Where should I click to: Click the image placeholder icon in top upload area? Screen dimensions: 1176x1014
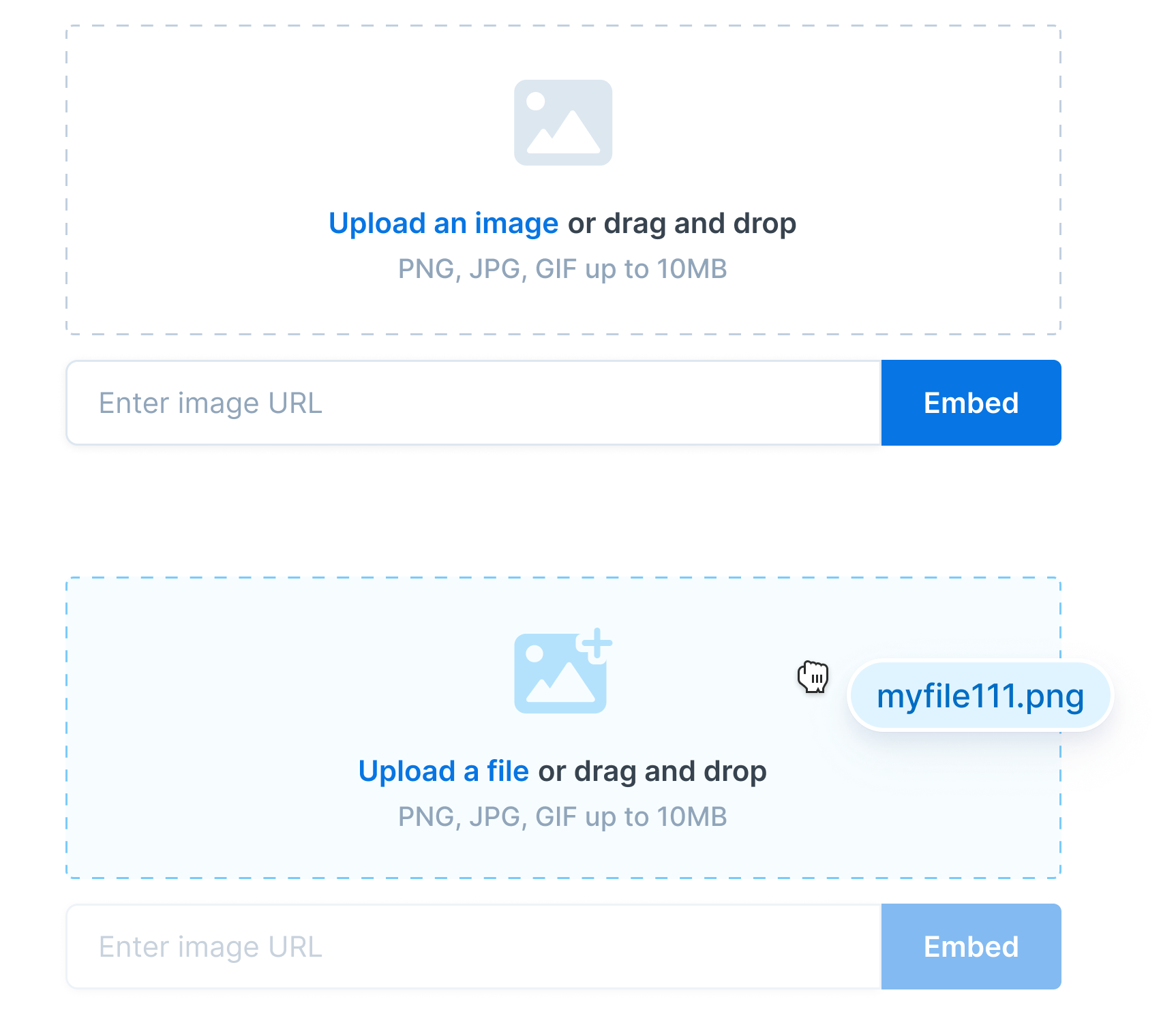coord(563,122)
